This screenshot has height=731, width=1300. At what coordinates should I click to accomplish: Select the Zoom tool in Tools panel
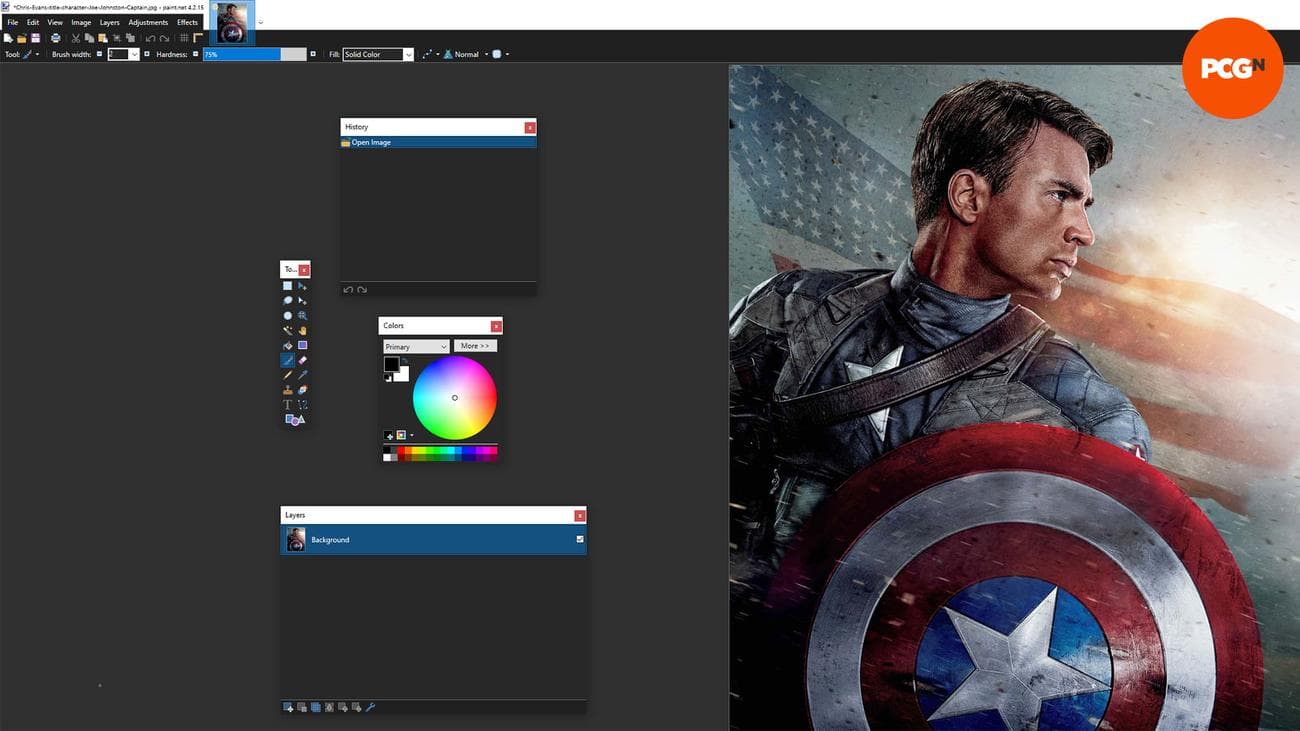[x=302, y=315]
